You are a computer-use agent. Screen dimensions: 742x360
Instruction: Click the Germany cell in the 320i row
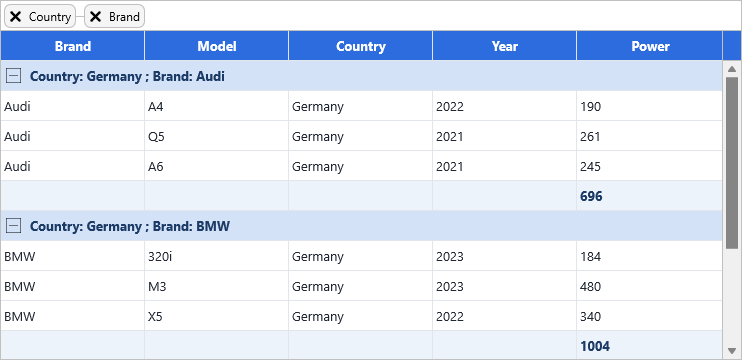361,256
